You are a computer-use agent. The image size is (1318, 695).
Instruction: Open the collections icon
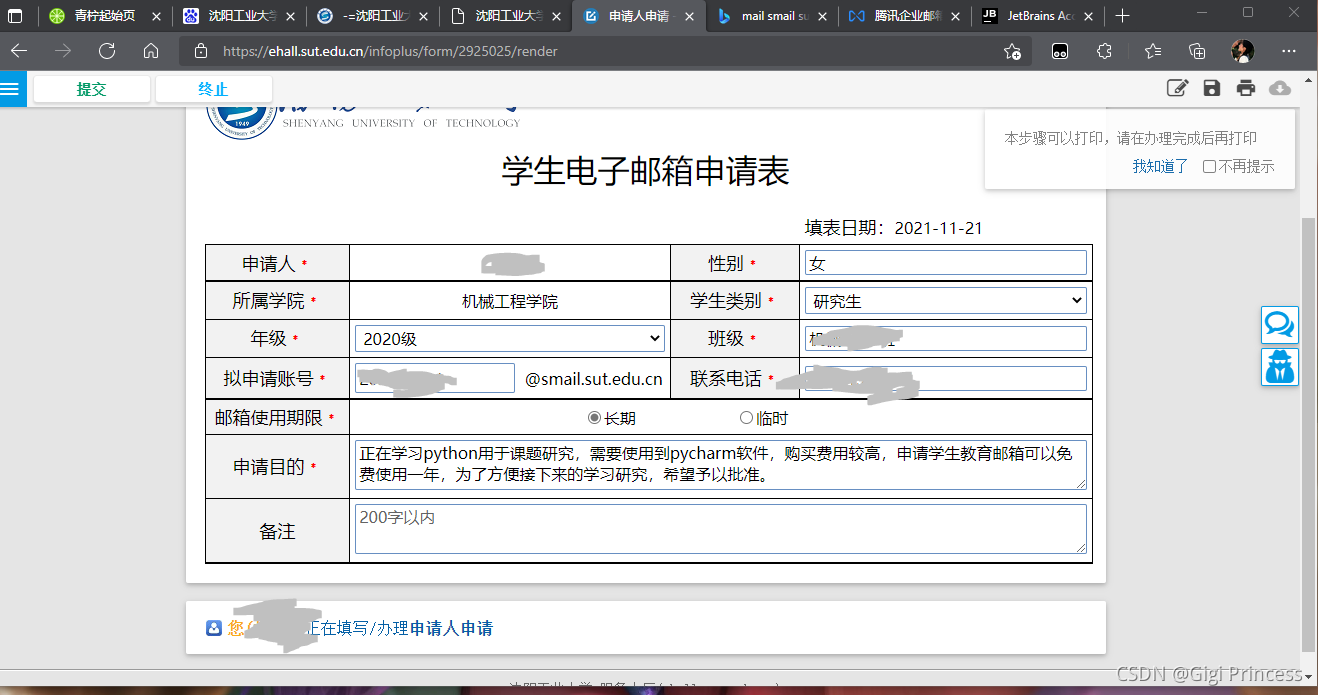click(1197, 51)
